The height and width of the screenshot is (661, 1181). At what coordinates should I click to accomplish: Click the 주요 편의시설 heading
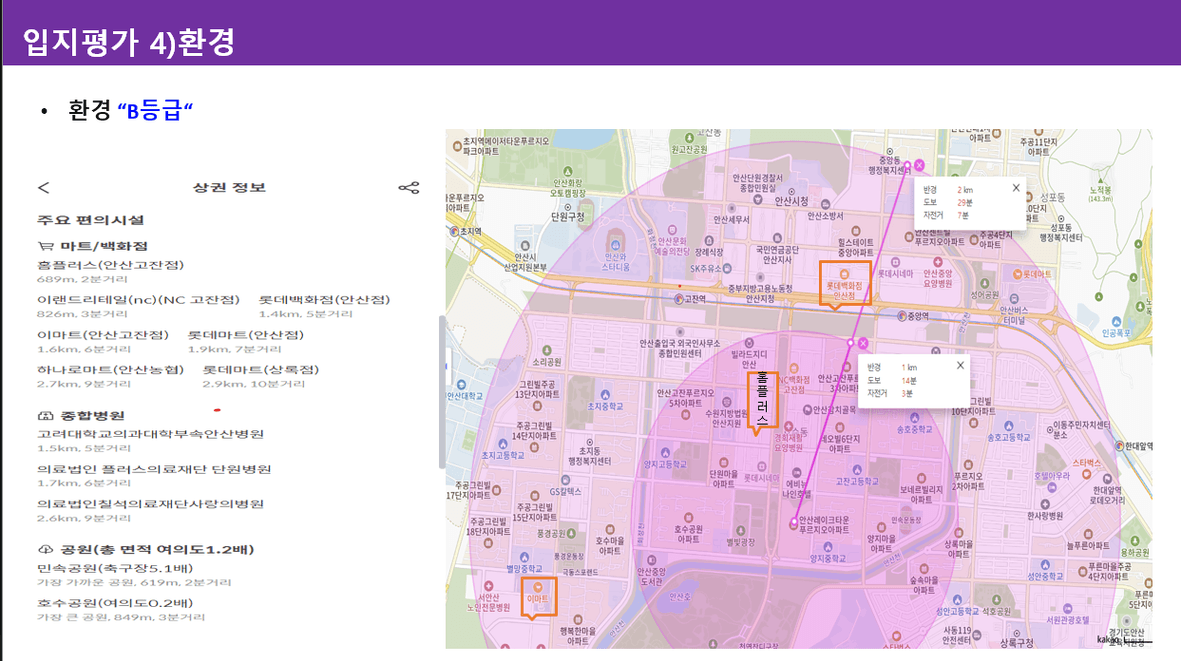coord(90,220)
